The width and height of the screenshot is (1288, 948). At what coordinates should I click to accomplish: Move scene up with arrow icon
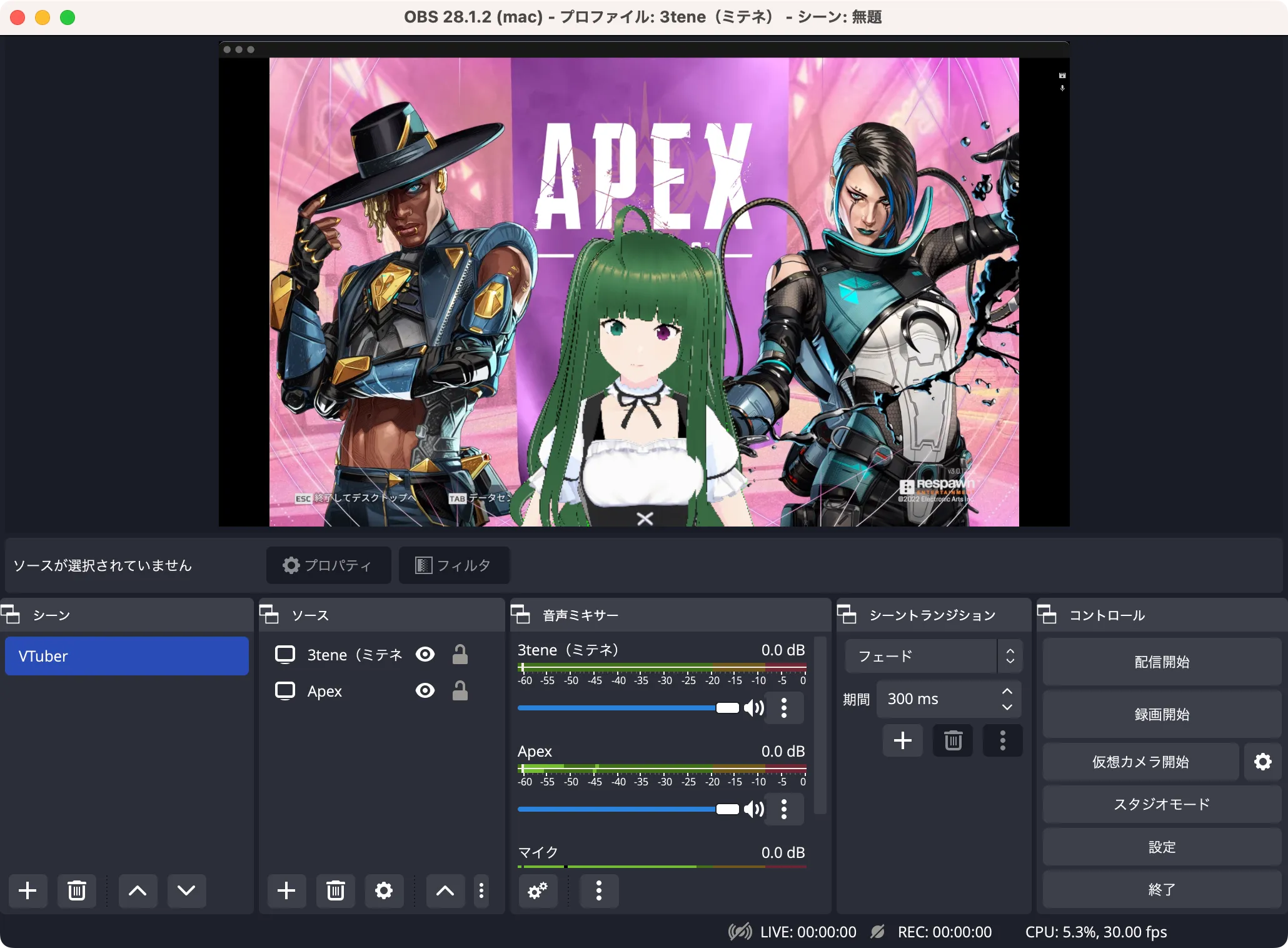point(138,890)
